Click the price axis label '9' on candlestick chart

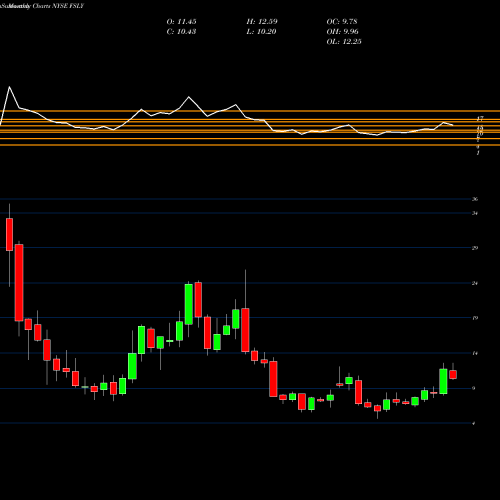pyautogui.click(x=474, y=388)
